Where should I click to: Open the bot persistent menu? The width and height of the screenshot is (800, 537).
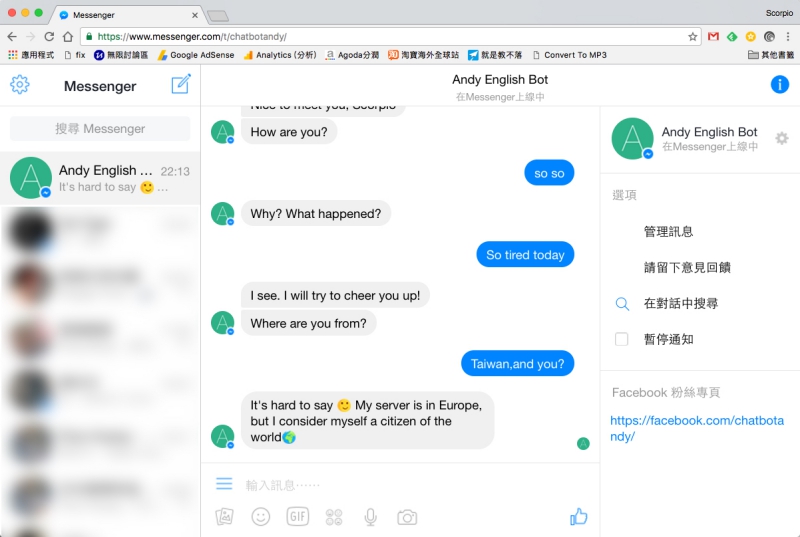[224, 483]
